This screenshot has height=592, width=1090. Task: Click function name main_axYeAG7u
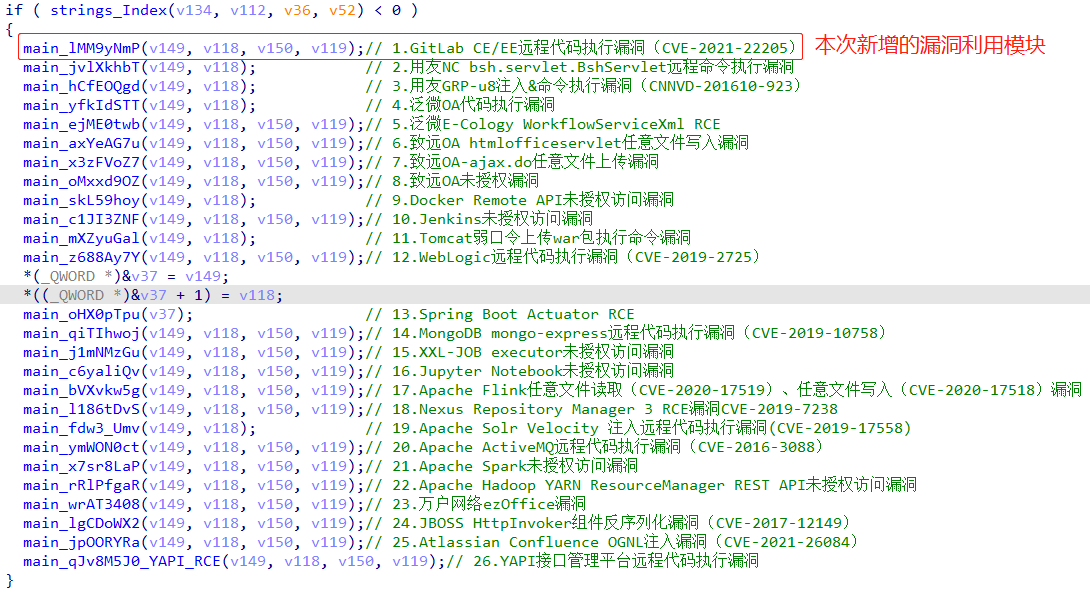(81, 143)
